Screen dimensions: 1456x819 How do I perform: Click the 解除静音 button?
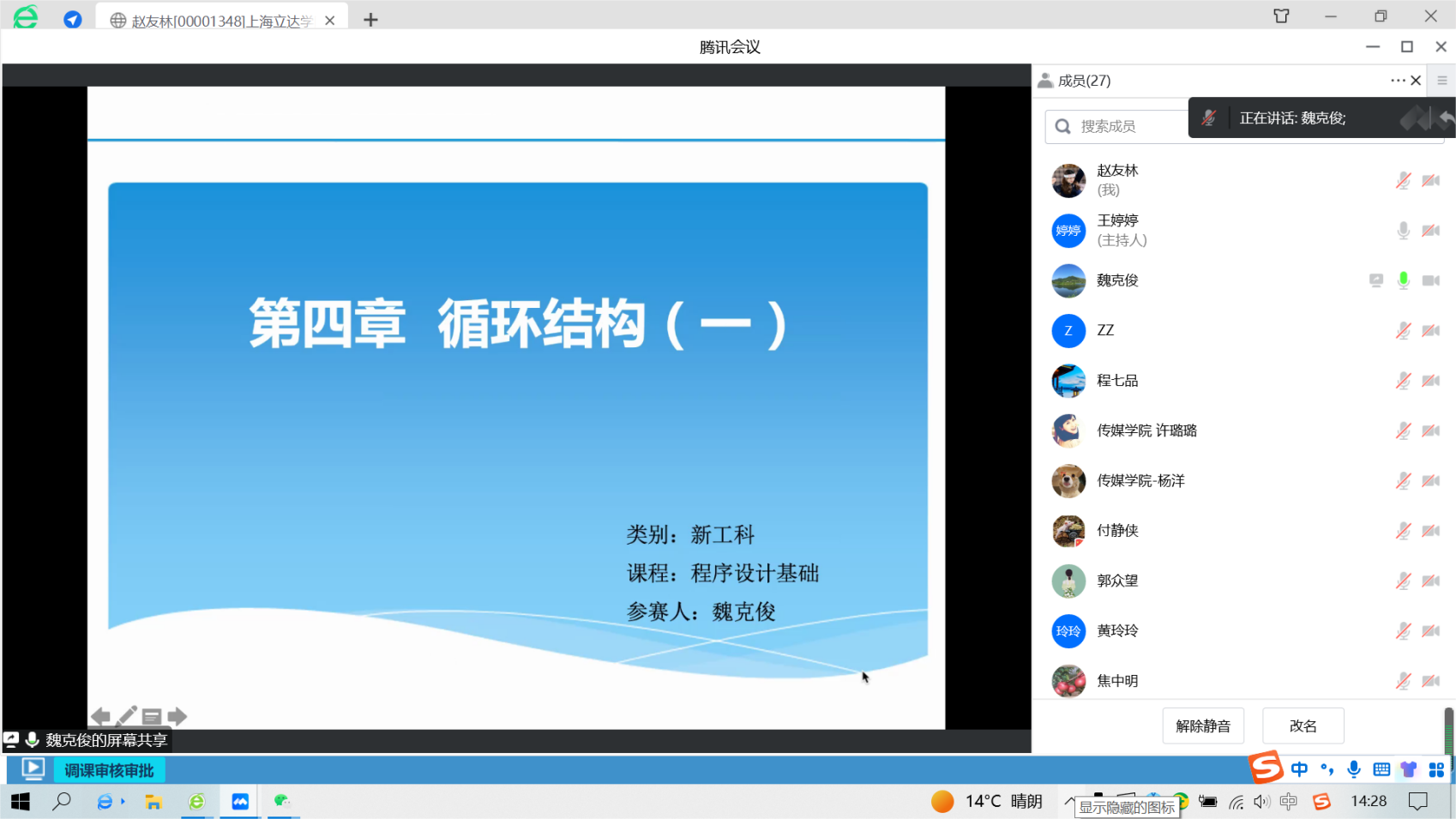1203,726
